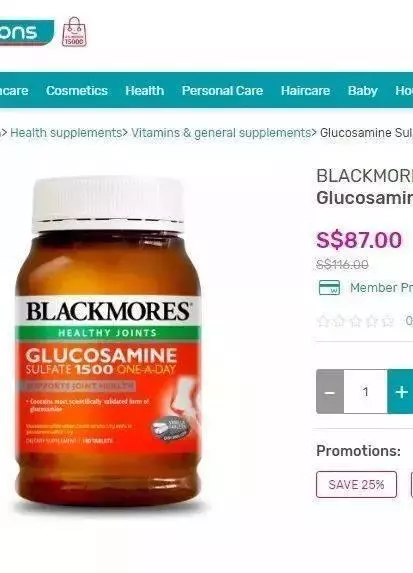Click the member price card icon
413x573 pixels.
pos(329,288)
